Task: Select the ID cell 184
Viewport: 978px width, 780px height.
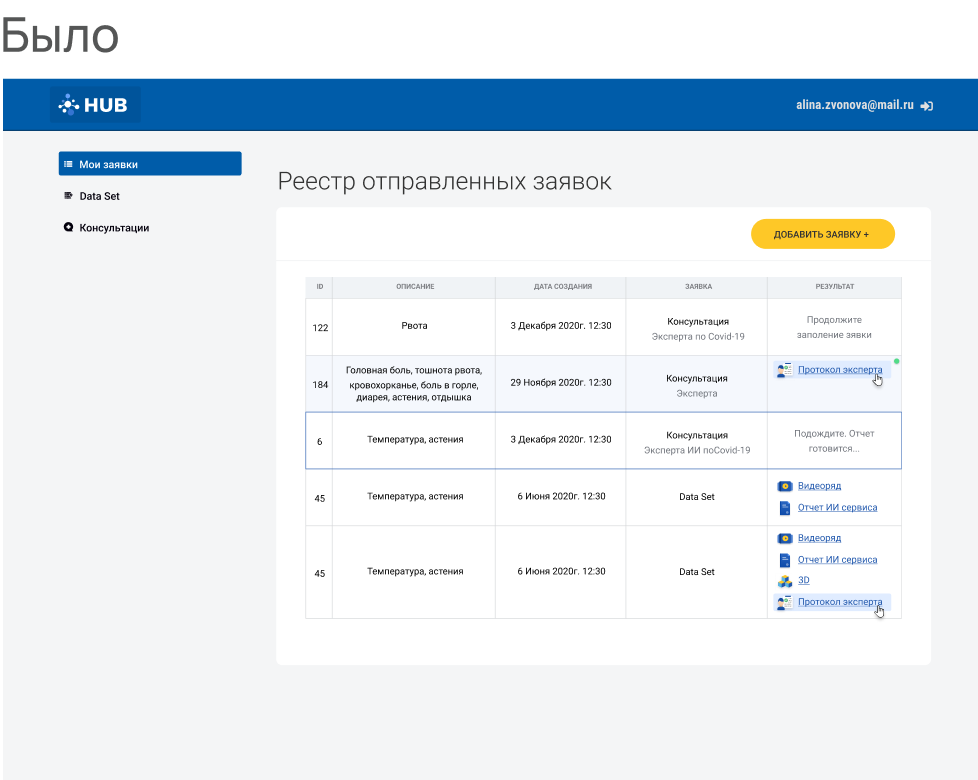Action: coord(320,384)
